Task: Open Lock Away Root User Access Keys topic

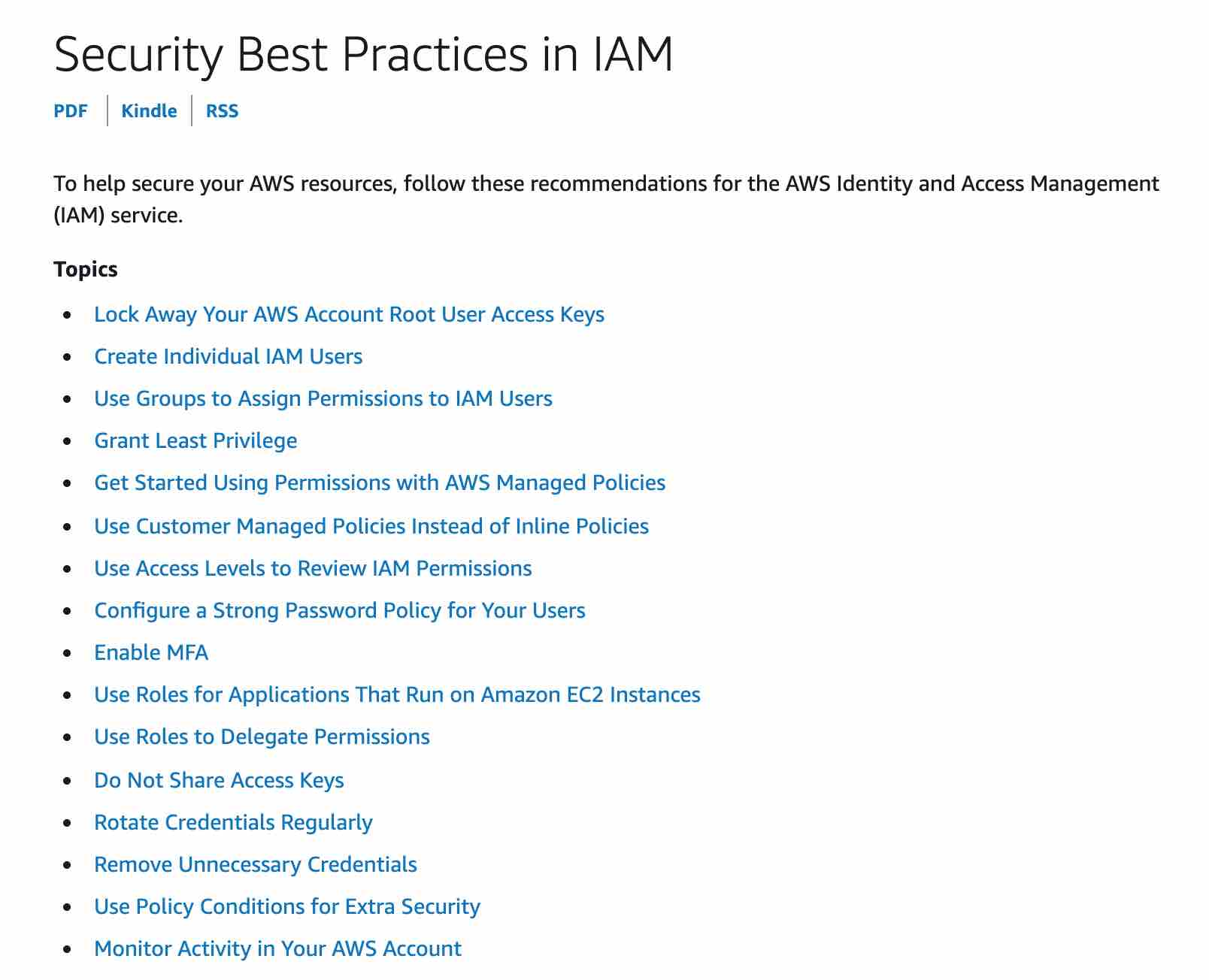Action: [349, 314]
